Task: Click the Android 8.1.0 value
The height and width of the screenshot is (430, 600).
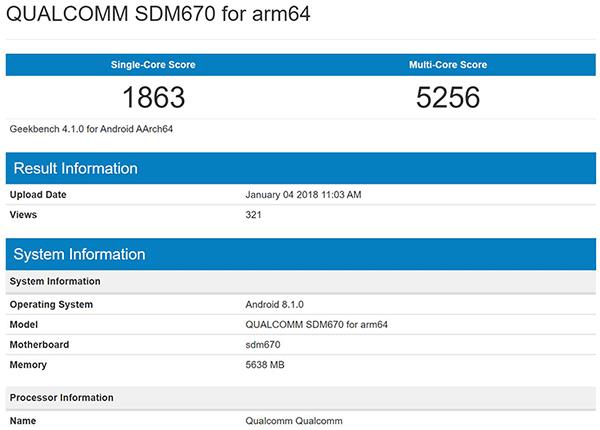Action: [x=275, y=305]
